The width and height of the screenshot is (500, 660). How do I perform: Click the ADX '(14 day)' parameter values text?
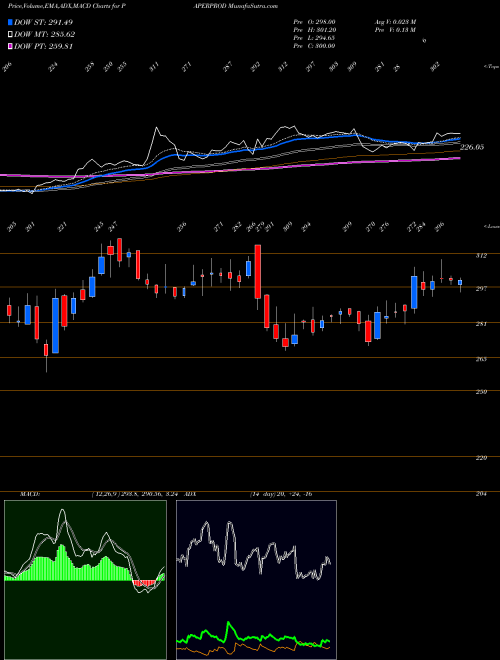281,494
